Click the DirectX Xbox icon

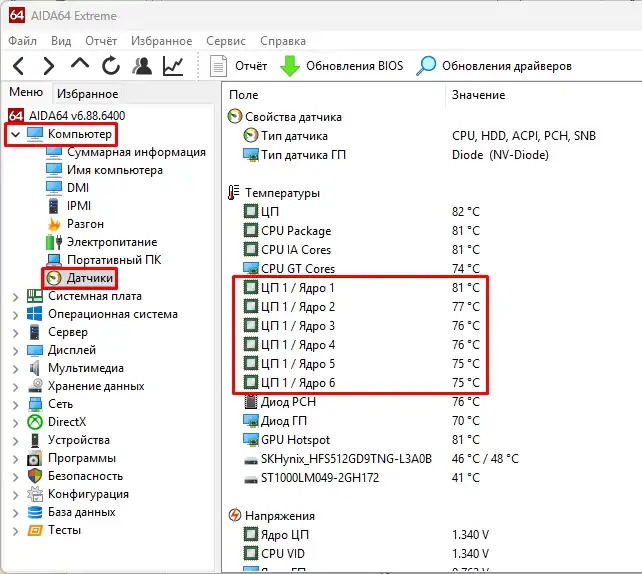(x=35, y=422)
